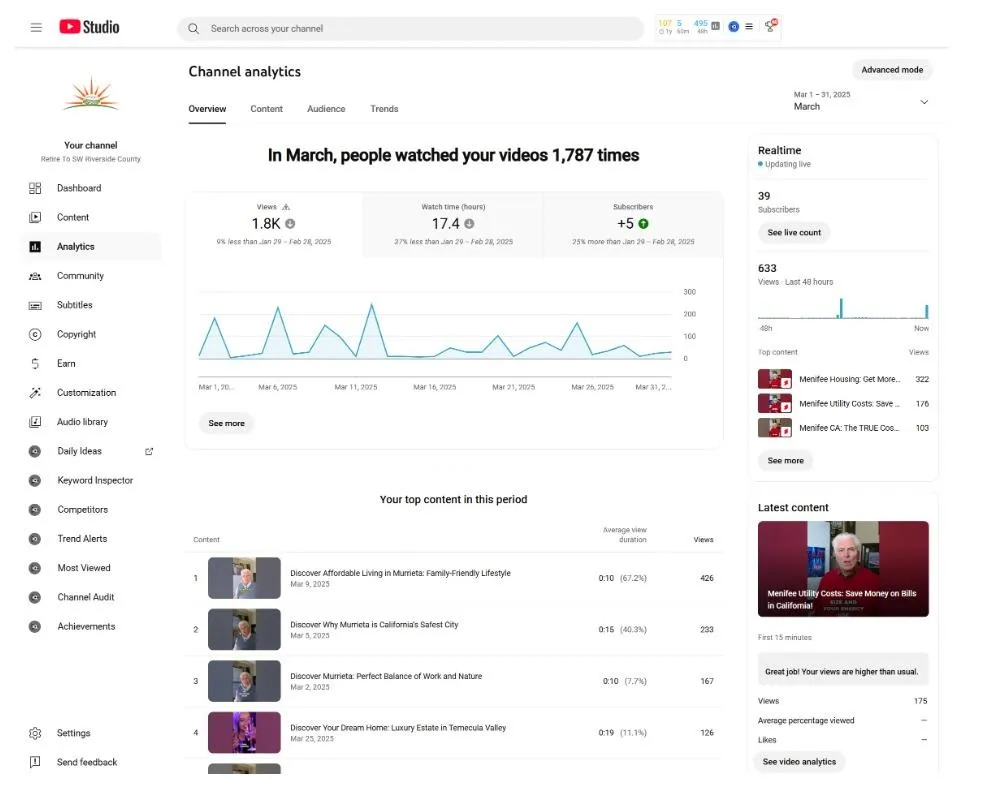984x812 pixels.
Task: Click the tall bar in the 48-hour realtime chart
Action: [841, 308]
